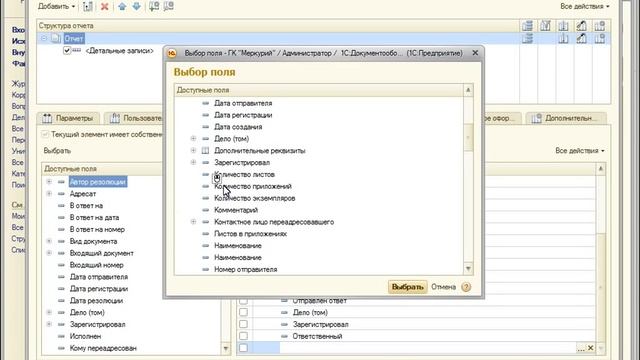
Task: Open the partially hidden ...е офор... tab
Action: coord(502,118)
